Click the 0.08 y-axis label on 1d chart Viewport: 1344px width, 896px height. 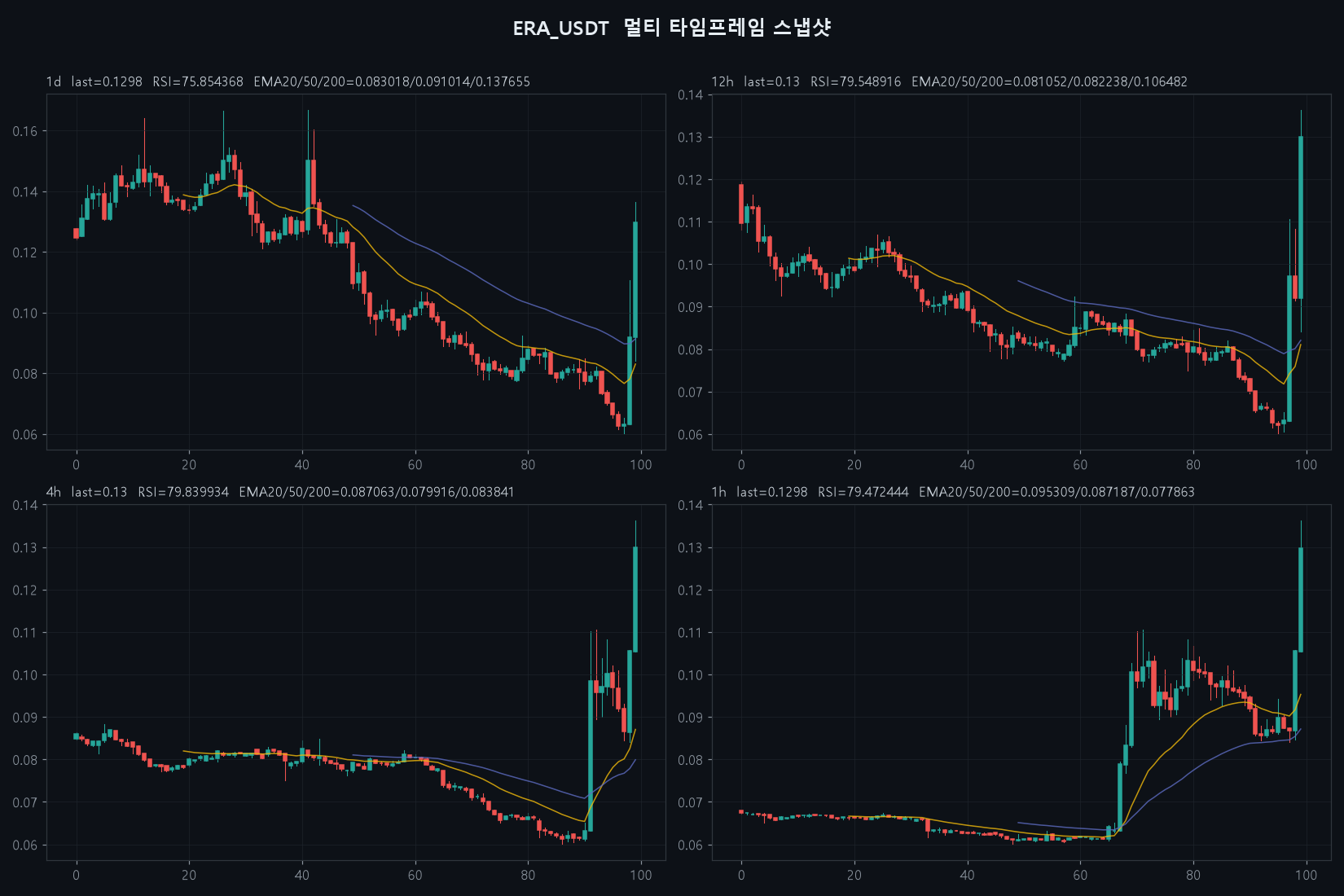24,374
